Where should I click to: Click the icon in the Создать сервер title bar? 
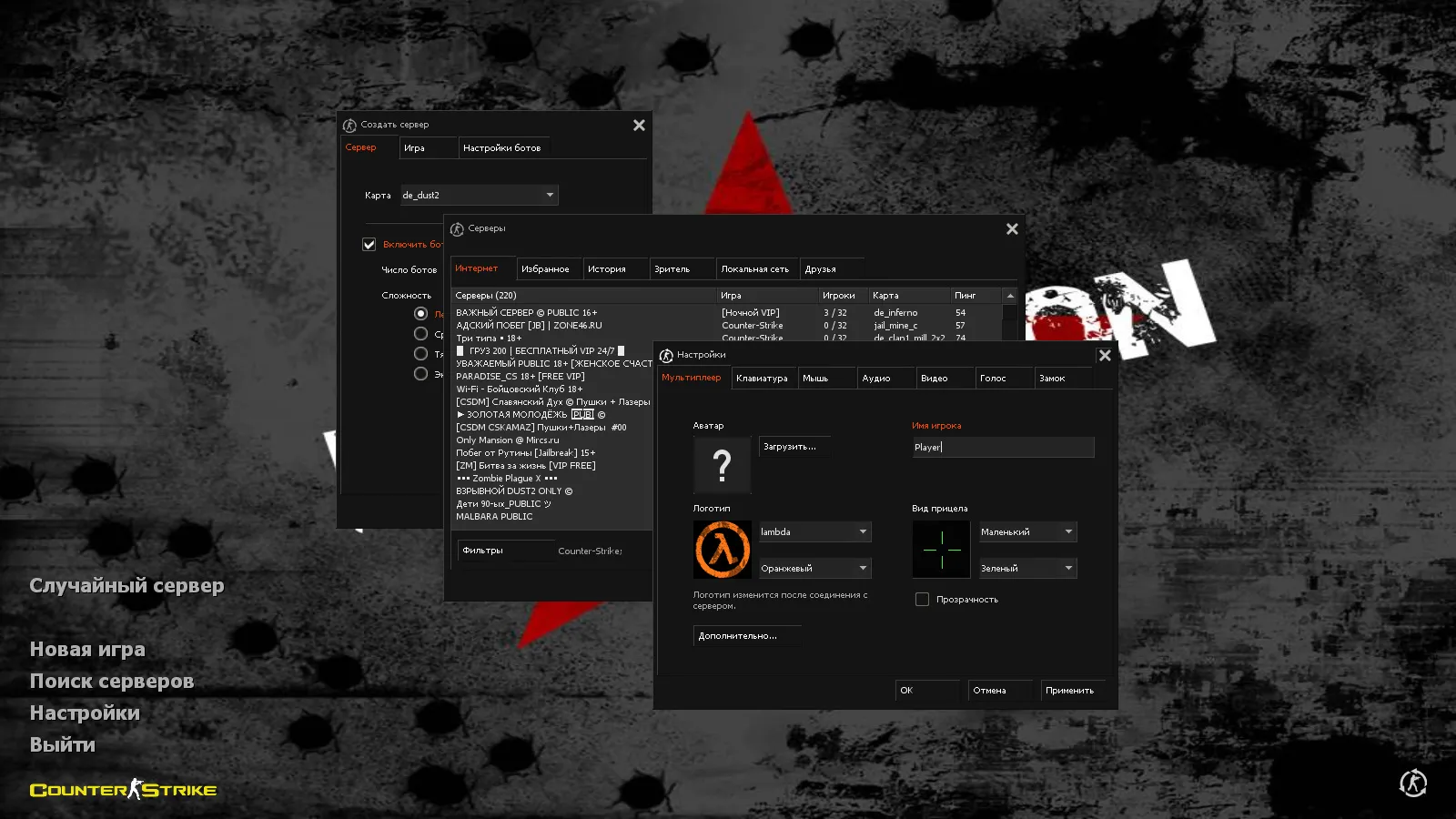click(351, 125)
